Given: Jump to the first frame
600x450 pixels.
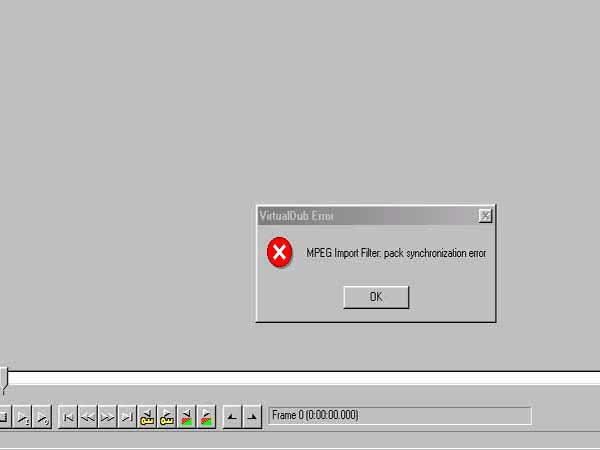Looking at the screenshot, I should point(68,417).
